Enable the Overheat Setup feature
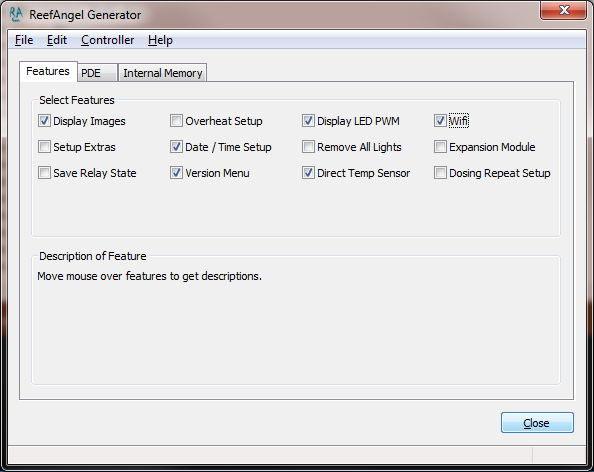Viewport: 594px width, 472px height. [x=176, y=121]
